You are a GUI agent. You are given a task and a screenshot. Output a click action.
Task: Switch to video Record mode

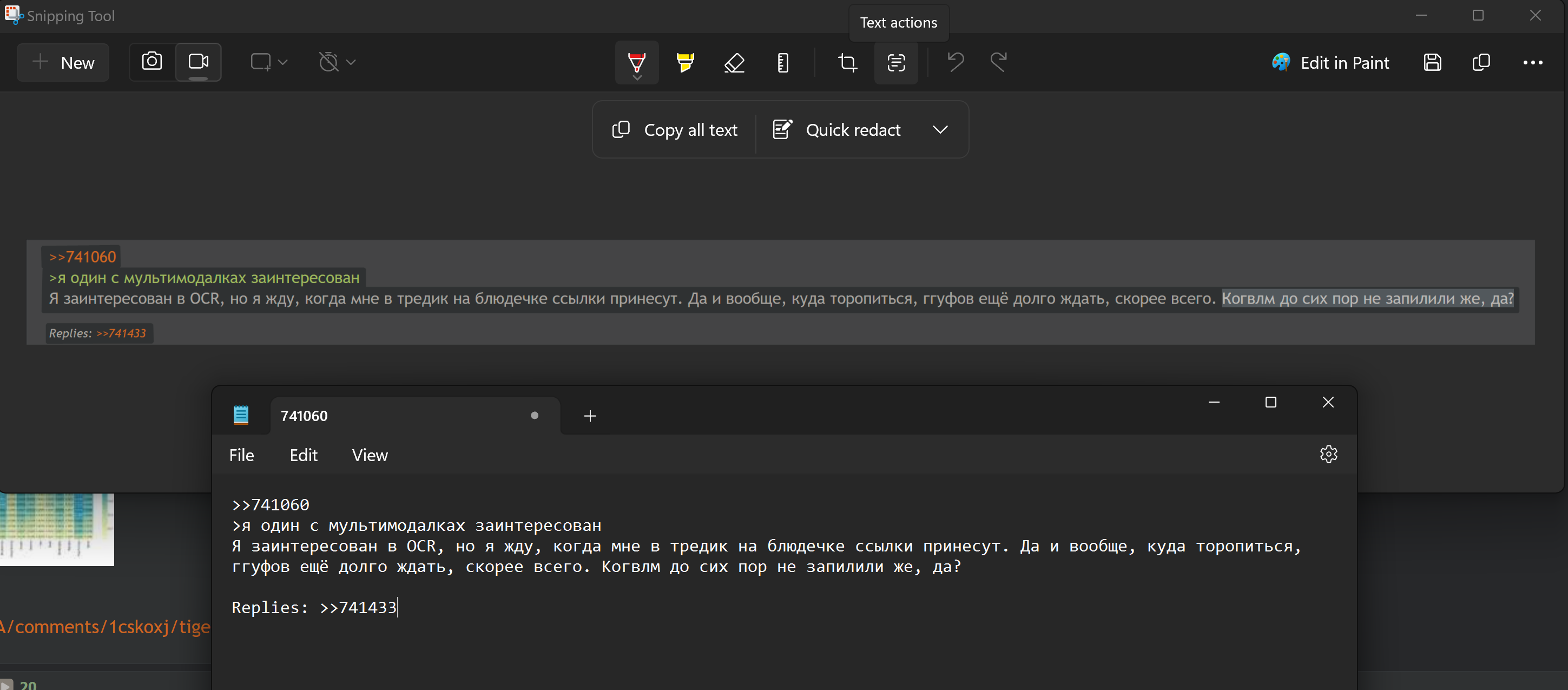tap(199, 62)
